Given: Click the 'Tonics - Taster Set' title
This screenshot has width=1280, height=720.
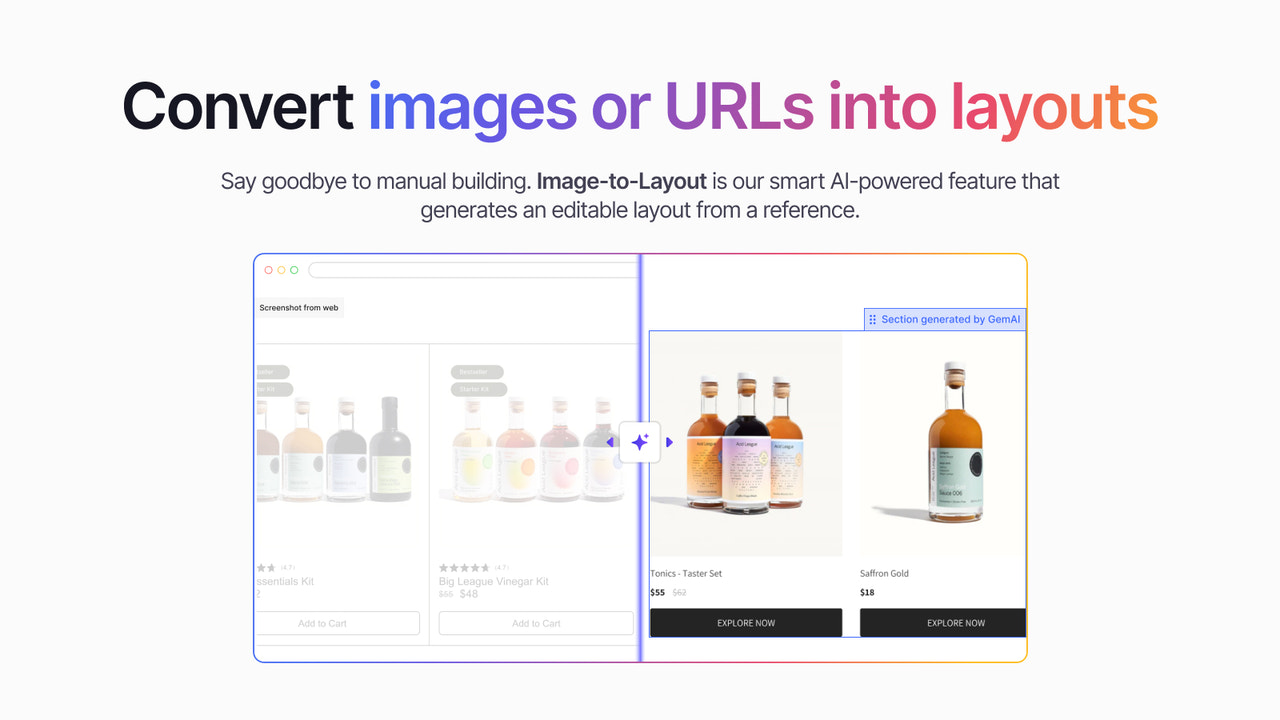Looking at the screenshot, I should coord(686,573).
